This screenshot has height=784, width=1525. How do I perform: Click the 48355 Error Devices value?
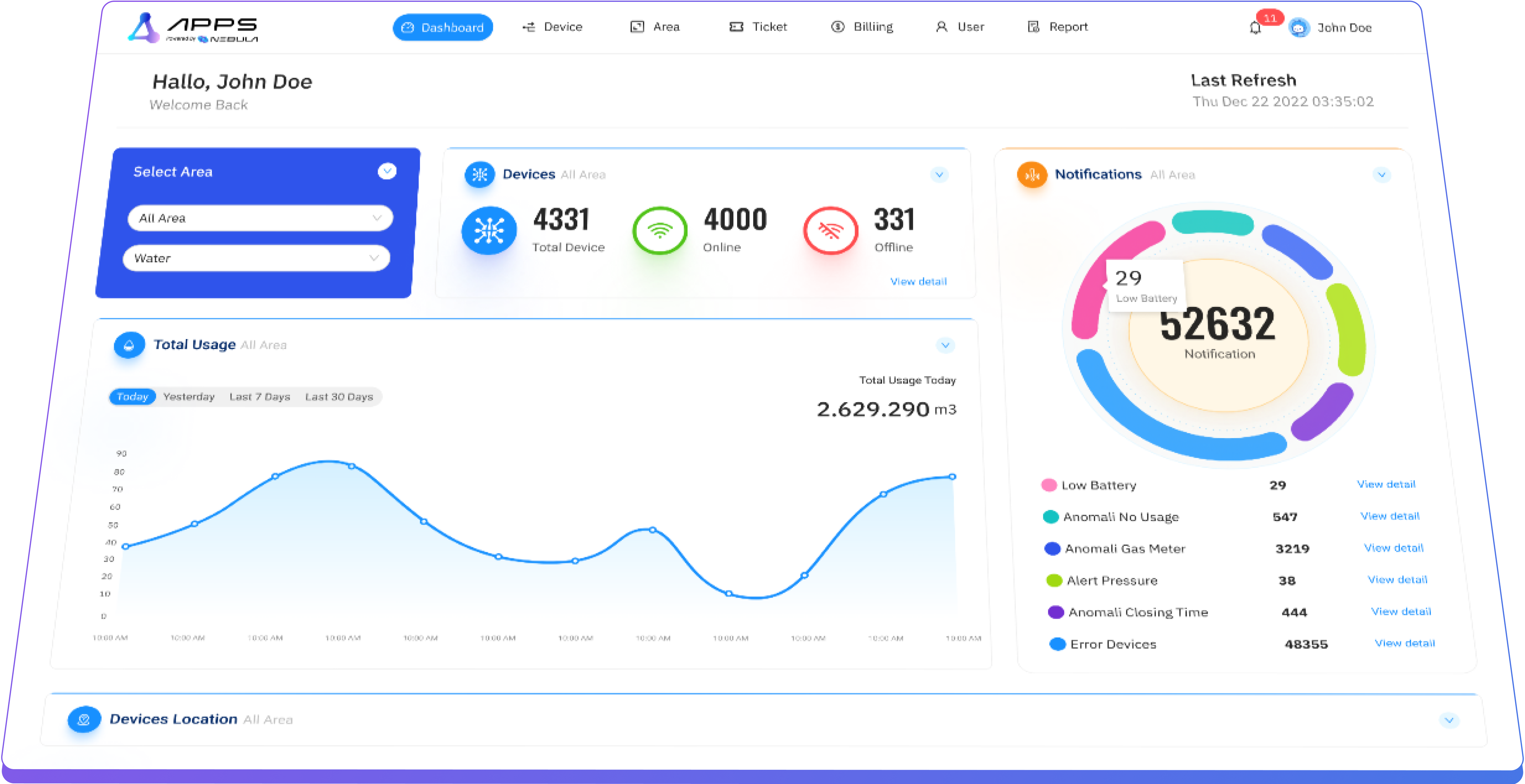(x=1306, y=644)
